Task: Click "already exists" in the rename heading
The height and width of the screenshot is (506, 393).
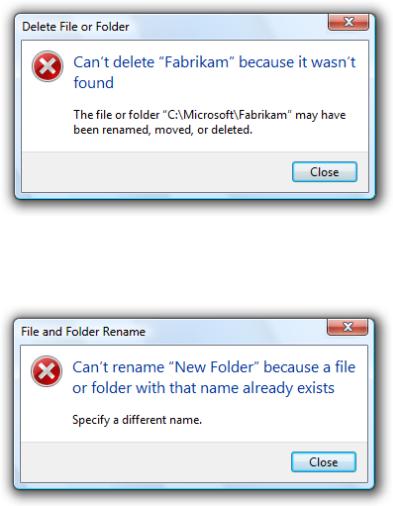Action: [x=288, y=388]
